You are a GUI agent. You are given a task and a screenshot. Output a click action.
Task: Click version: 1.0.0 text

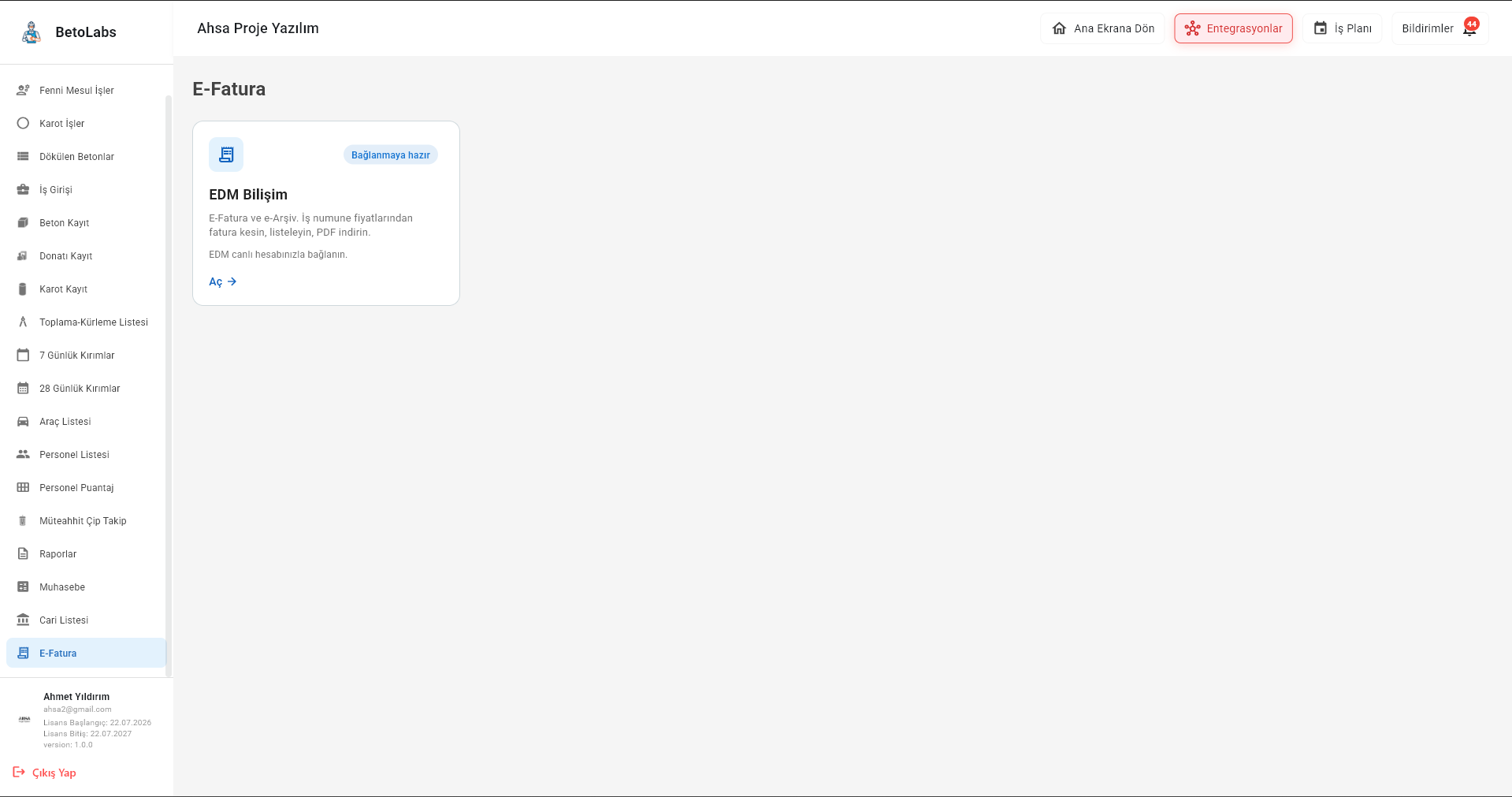(68, 744)
